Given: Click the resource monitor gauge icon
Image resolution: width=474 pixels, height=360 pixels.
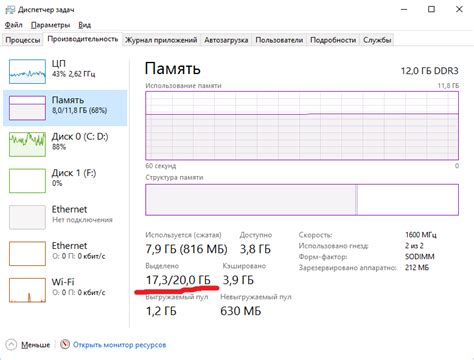Looking at the screenshot, I should (65, 344).
